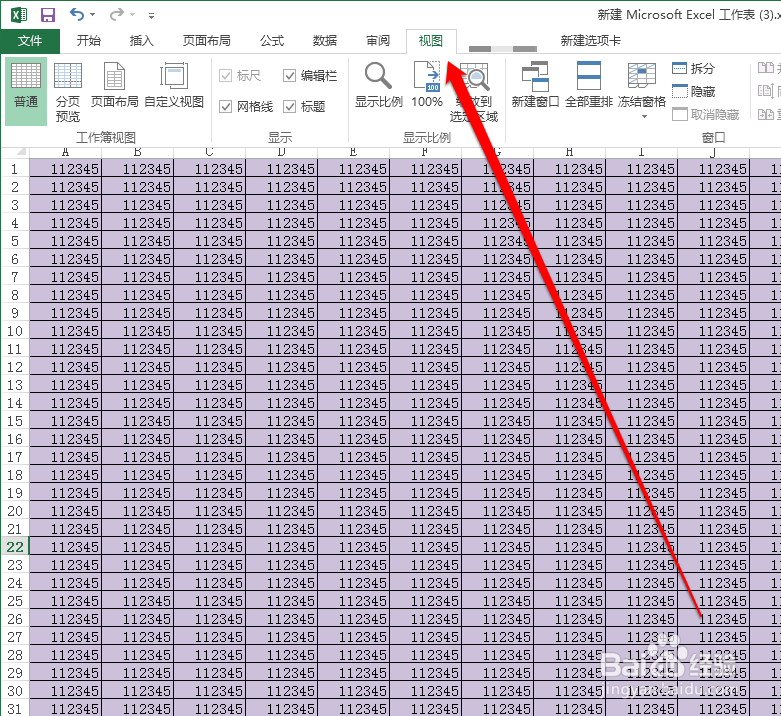Select row 31 header
Viewport: 781px width, 716px height.
(15, 709)
